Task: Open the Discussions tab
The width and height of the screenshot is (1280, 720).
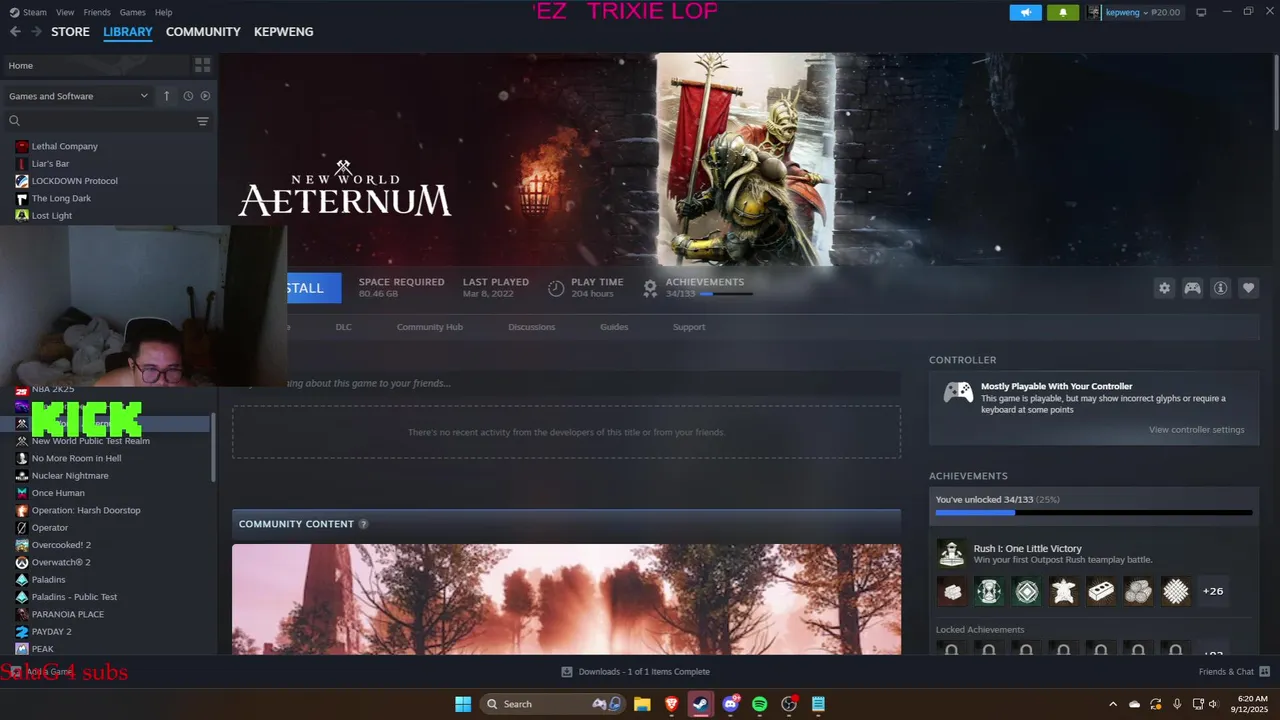Action: (x=531, y=327)
